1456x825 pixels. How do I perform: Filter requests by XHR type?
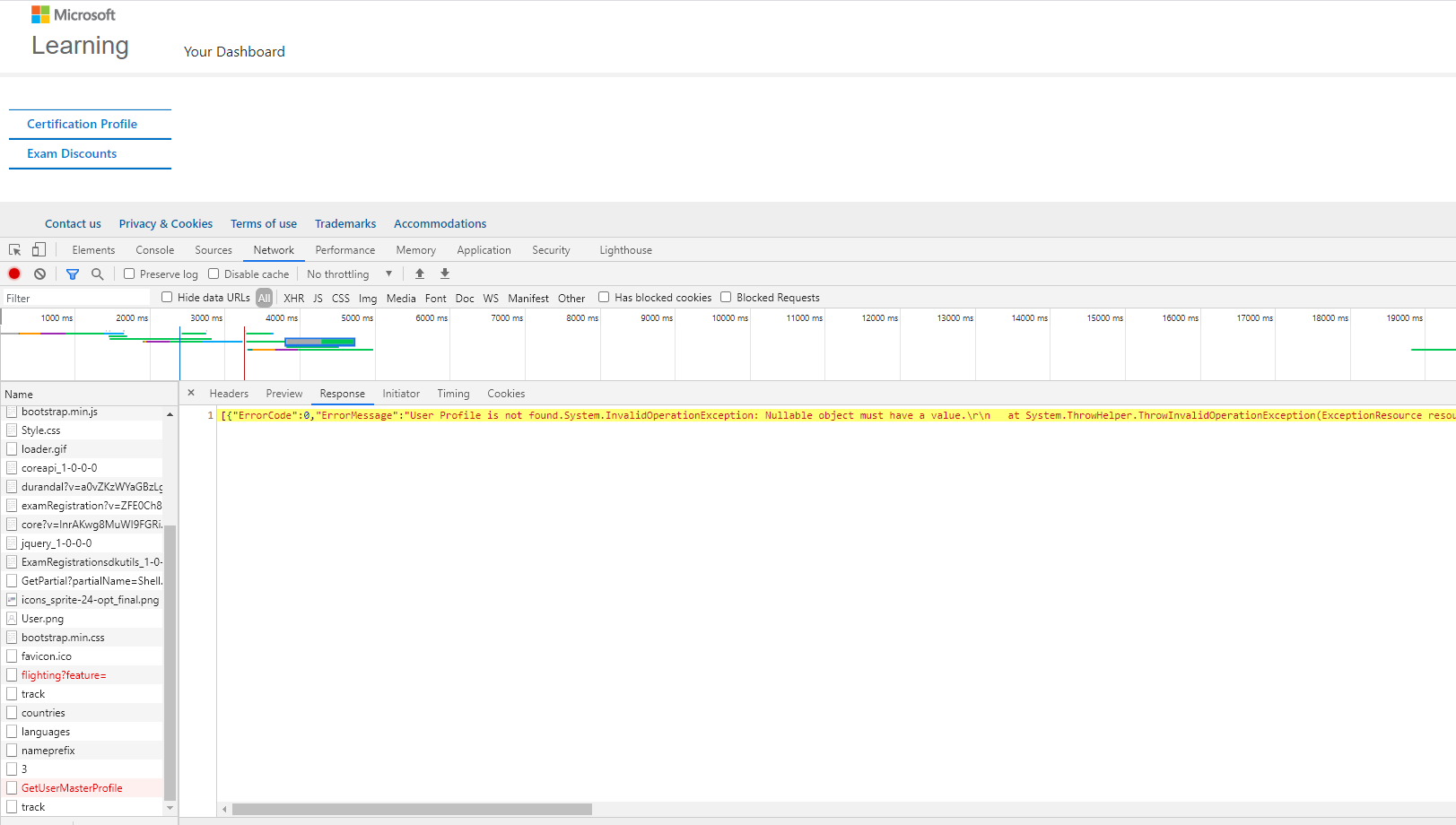[x=293, y=298]
